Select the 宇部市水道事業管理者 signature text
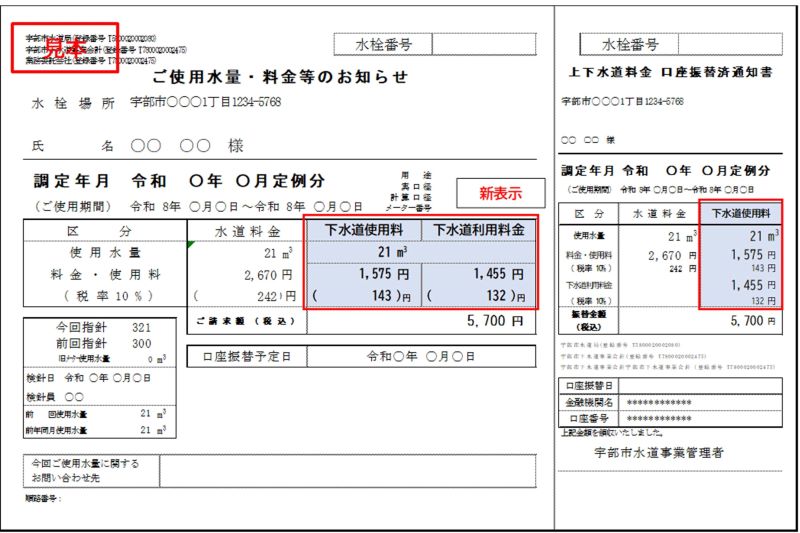The image size is (800, 533). coord(659,452)
